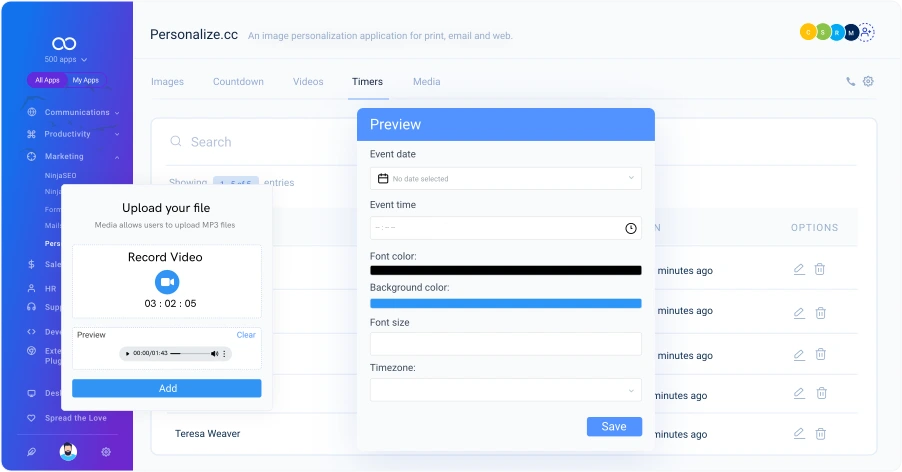Click edit pencil icon in first table row
This screenshot has height=472, width=902.
pos(798,269)
